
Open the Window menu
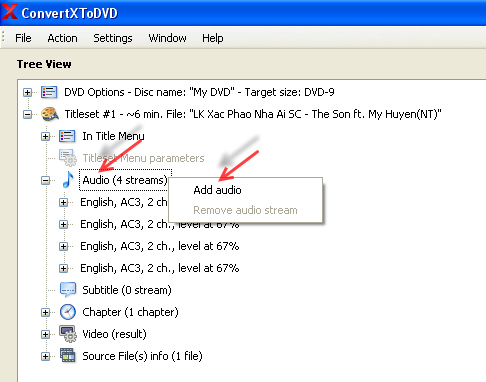(167, 38)
